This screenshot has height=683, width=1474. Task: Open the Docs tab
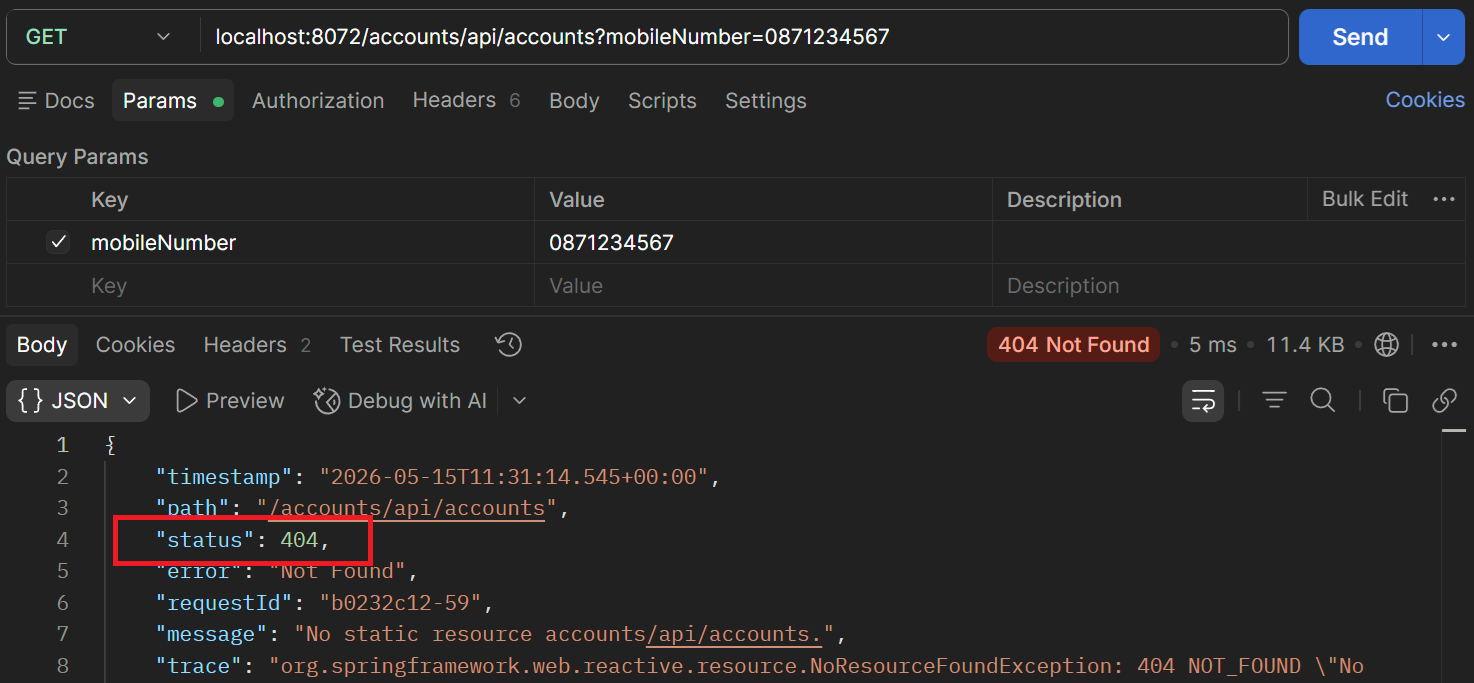tap(56, 101)
